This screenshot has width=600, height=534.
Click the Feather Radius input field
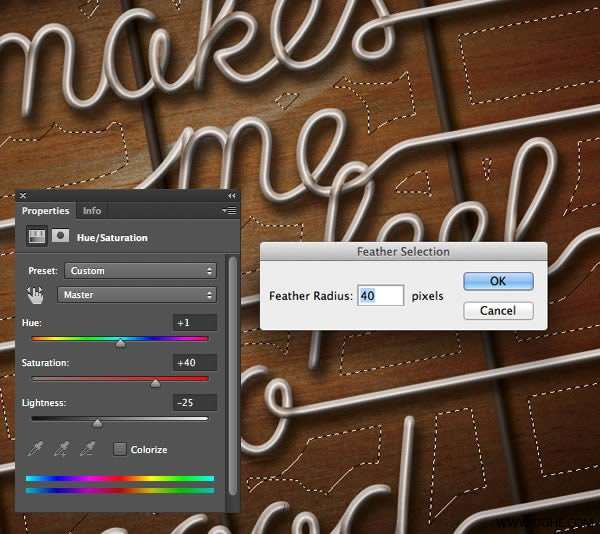(x=380, y=295)
